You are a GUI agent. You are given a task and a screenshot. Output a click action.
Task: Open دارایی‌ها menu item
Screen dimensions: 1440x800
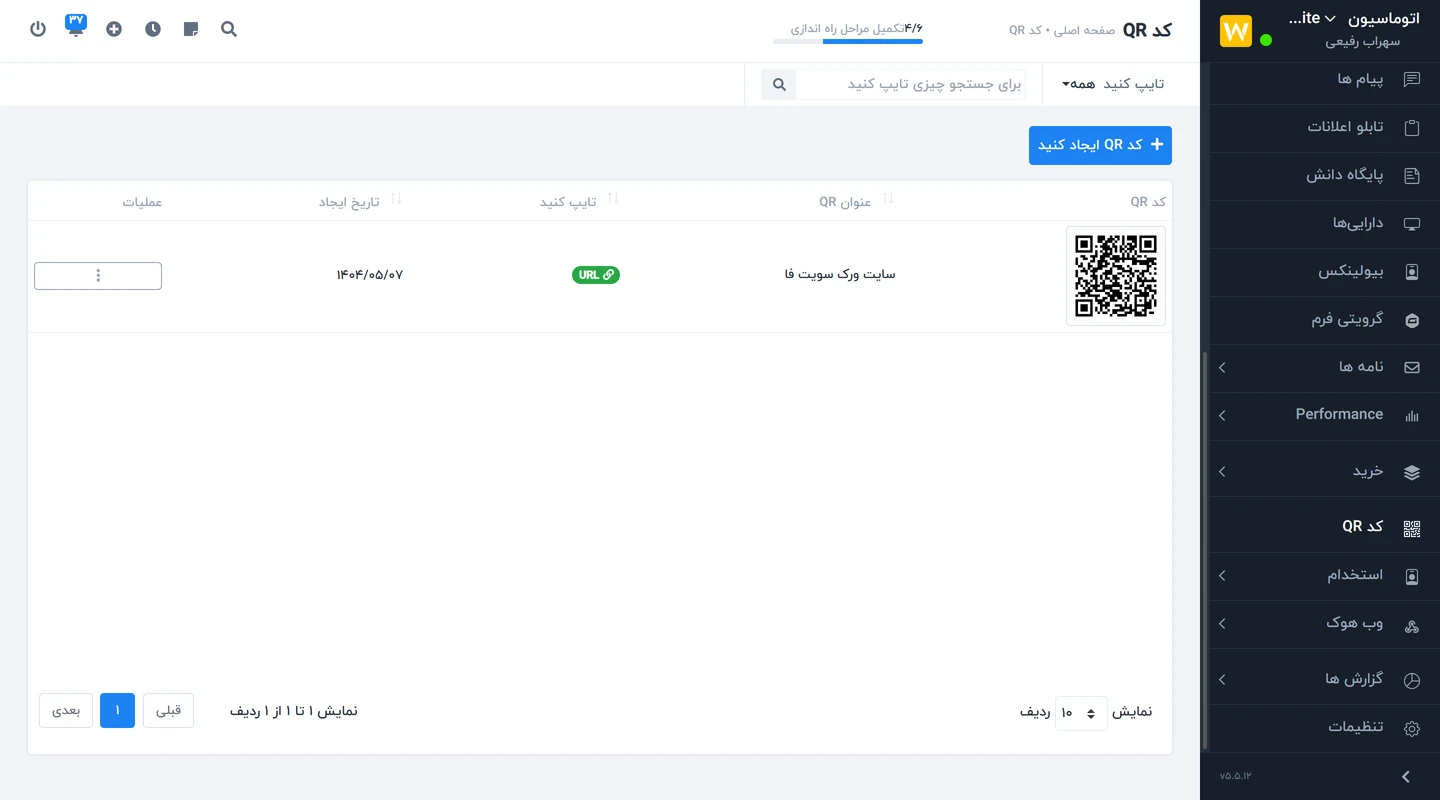(1324, 223)
